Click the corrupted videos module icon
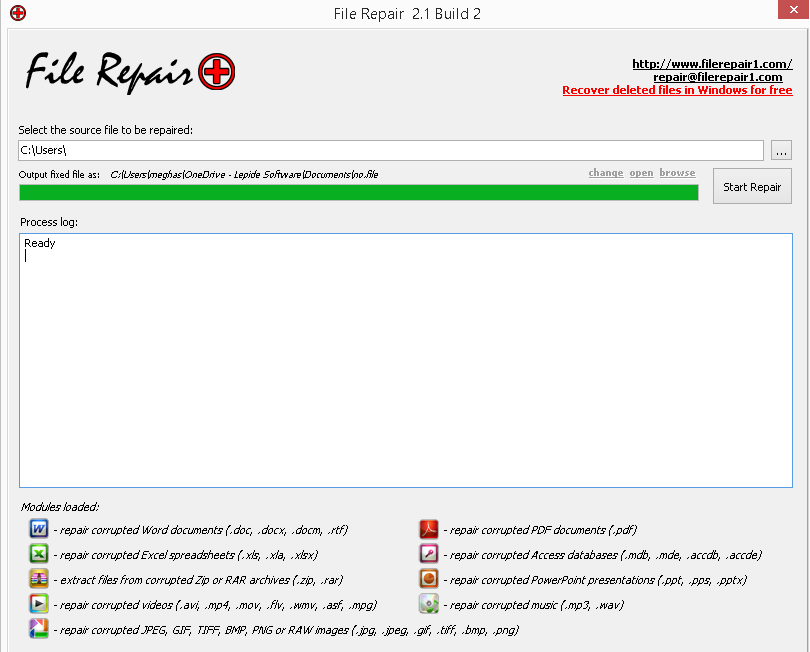 coord(39,604)
